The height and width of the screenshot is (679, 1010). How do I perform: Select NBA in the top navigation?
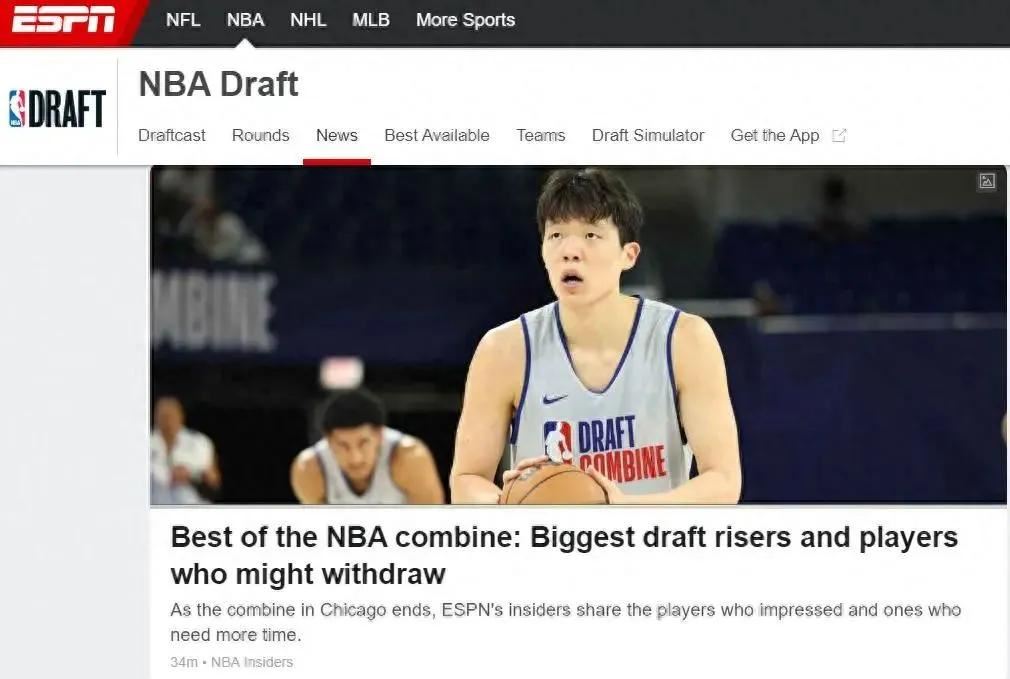click(245, 20)
